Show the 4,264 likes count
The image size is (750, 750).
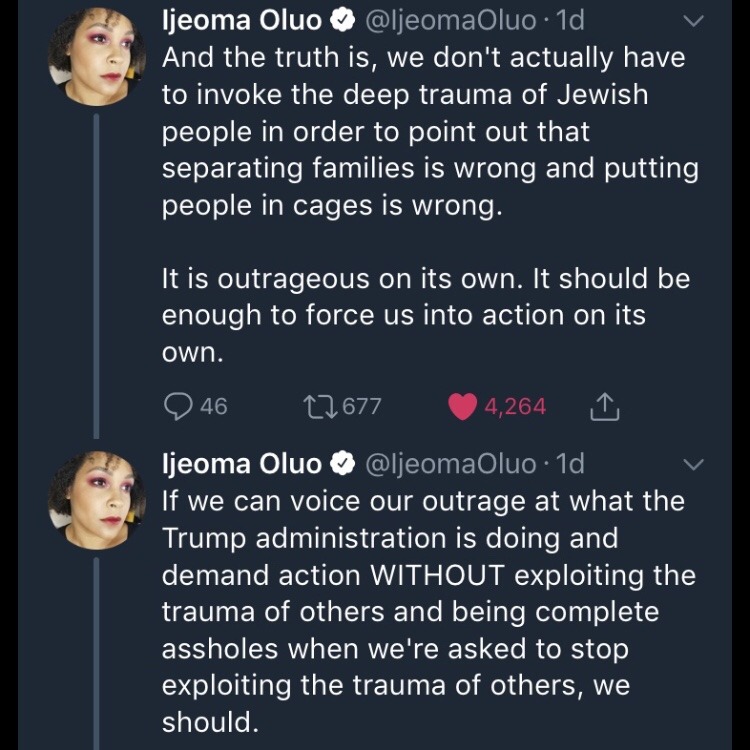click(515, 406)
